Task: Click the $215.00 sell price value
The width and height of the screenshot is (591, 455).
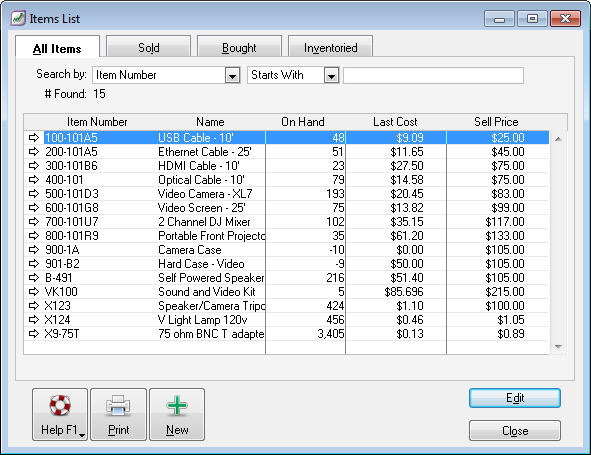Action: coord(505,291)
